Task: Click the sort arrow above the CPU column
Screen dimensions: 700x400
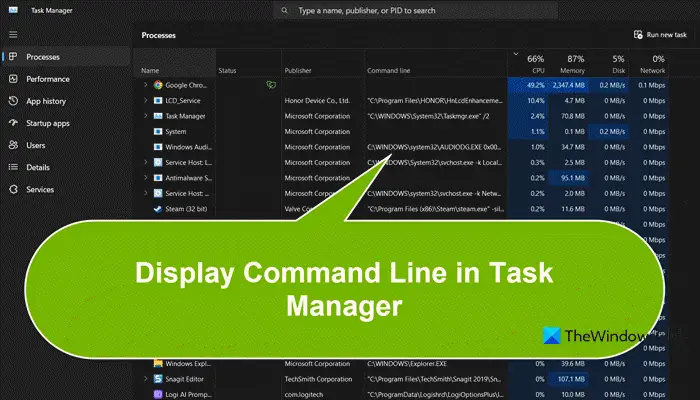Action: tap(516, 54)
